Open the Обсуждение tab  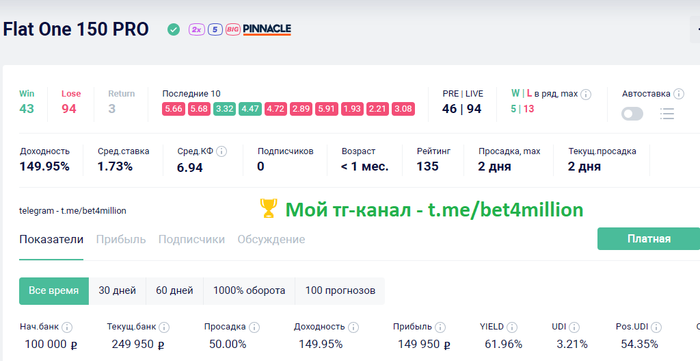pos(271,239)
